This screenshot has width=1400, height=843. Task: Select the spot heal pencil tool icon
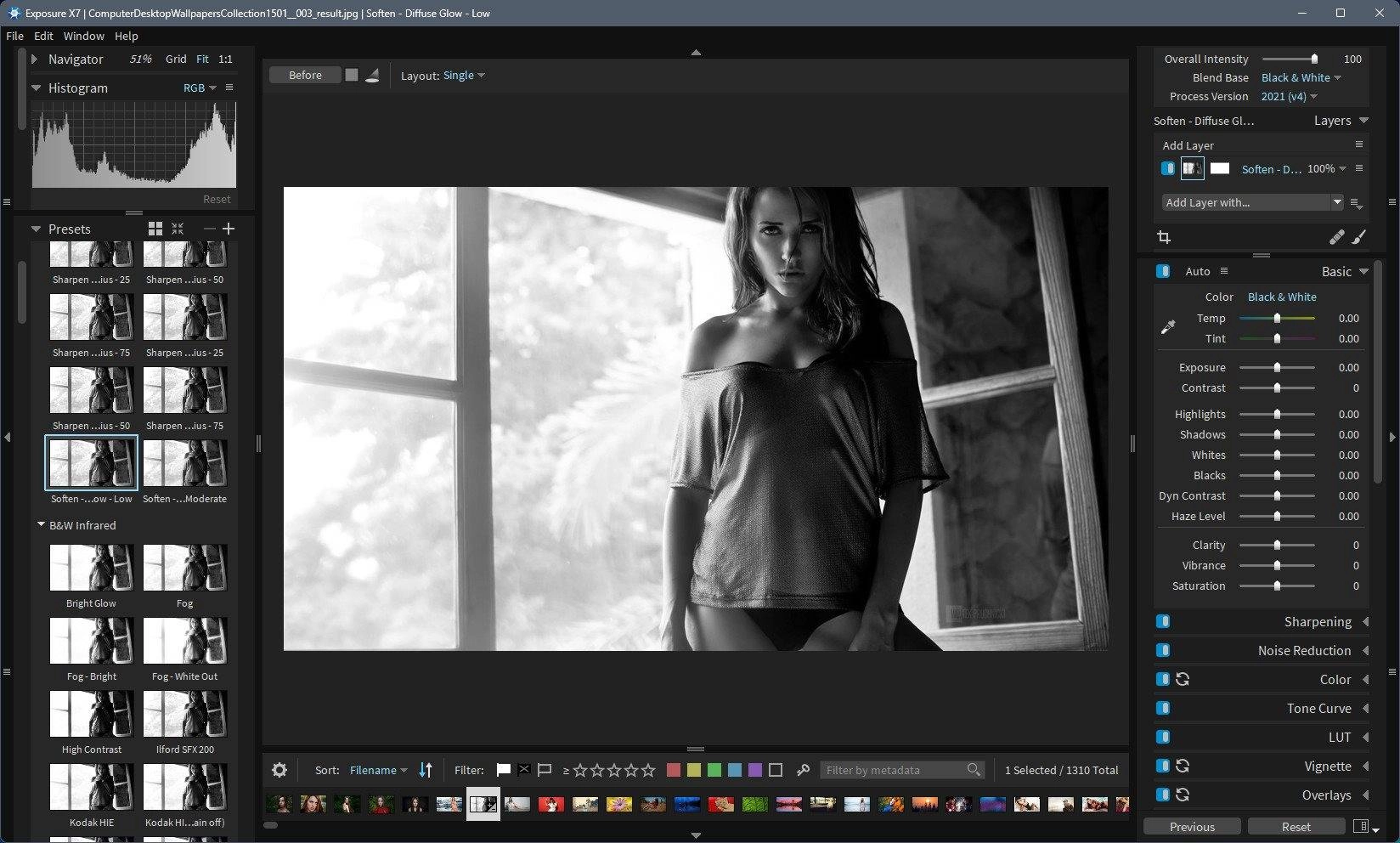[1337, 237]
